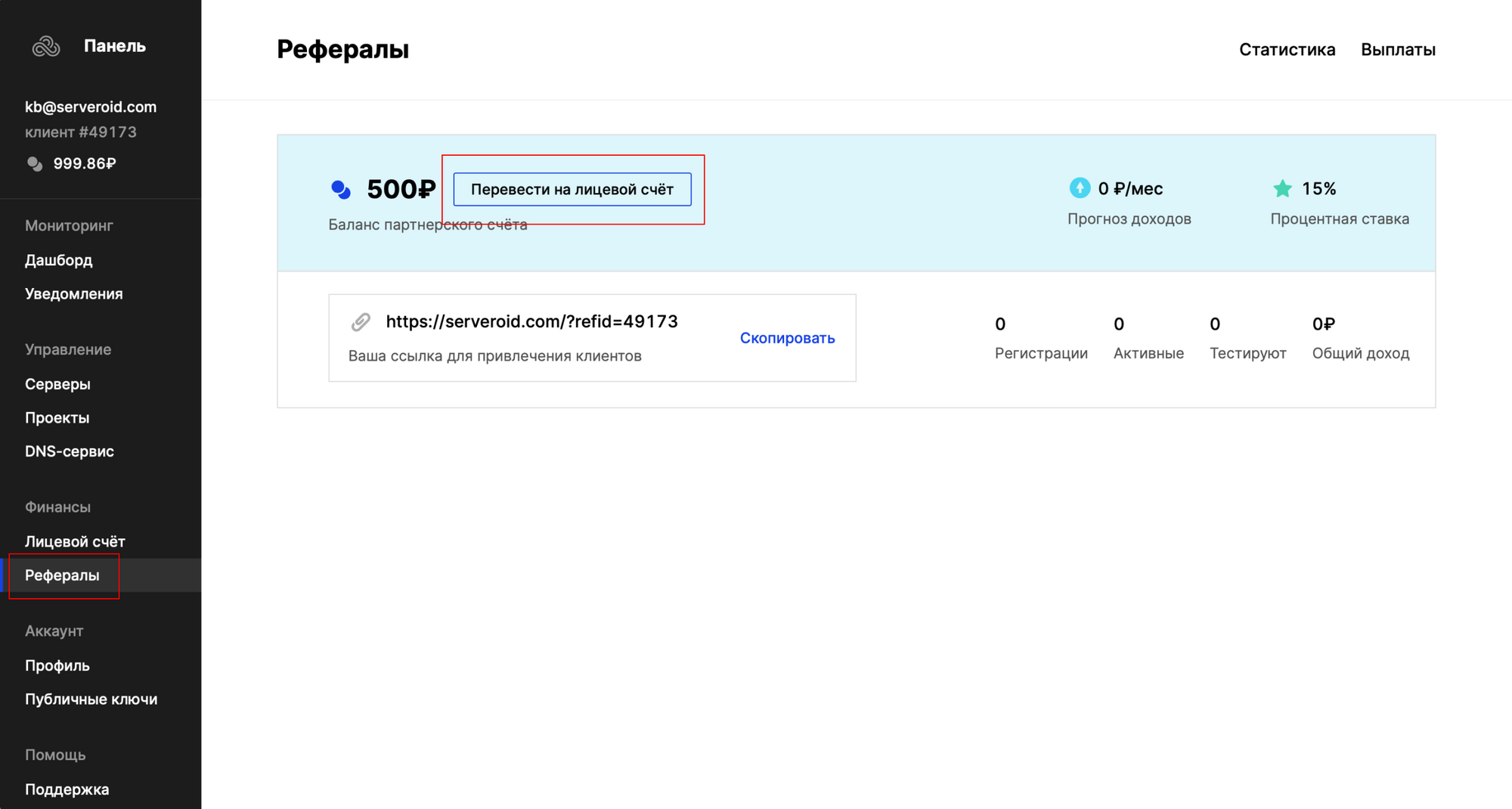This screenshot has height=809, width=1512.
Task: Open Профиль page
Action: [57, 665]
